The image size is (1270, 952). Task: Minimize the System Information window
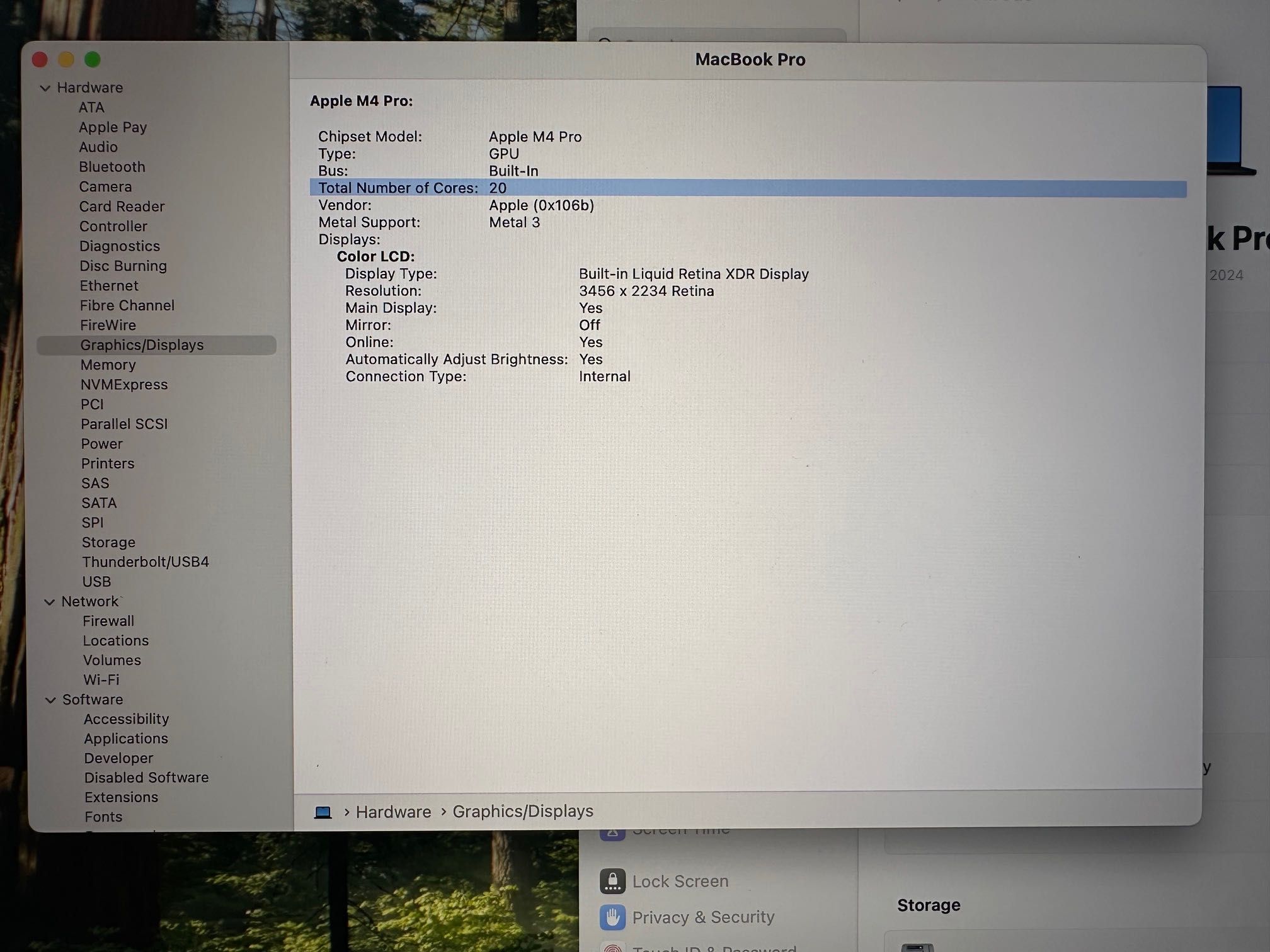click(x=66, y=59)
